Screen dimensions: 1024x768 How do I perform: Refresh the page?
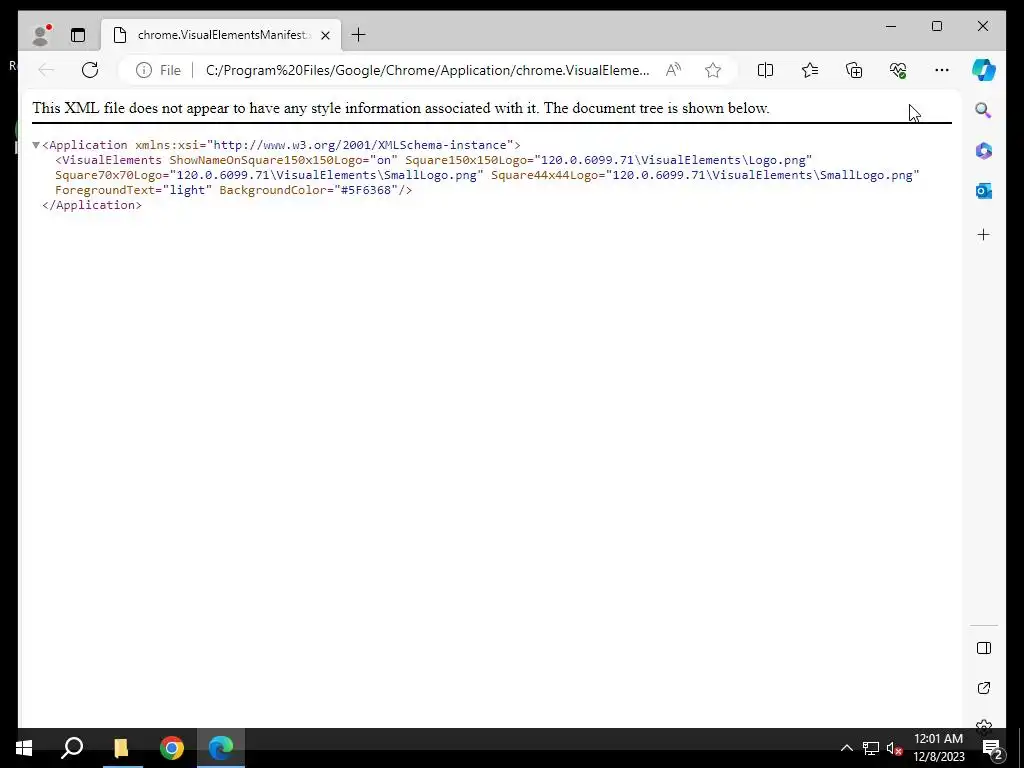click(x=90, y=70)
